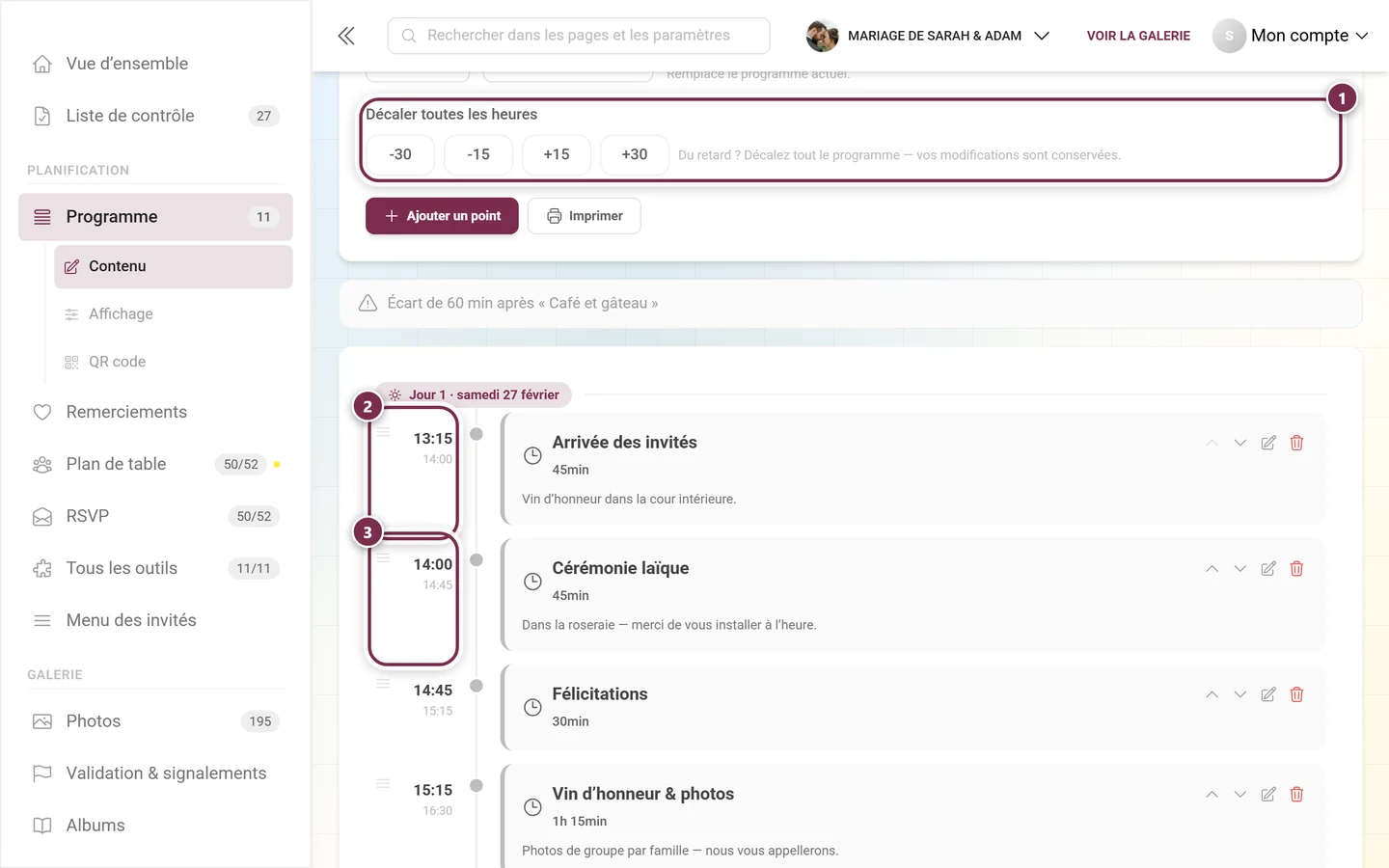Click the drag handle for the 14:45 entry
1389x868 pixels.
383,684
